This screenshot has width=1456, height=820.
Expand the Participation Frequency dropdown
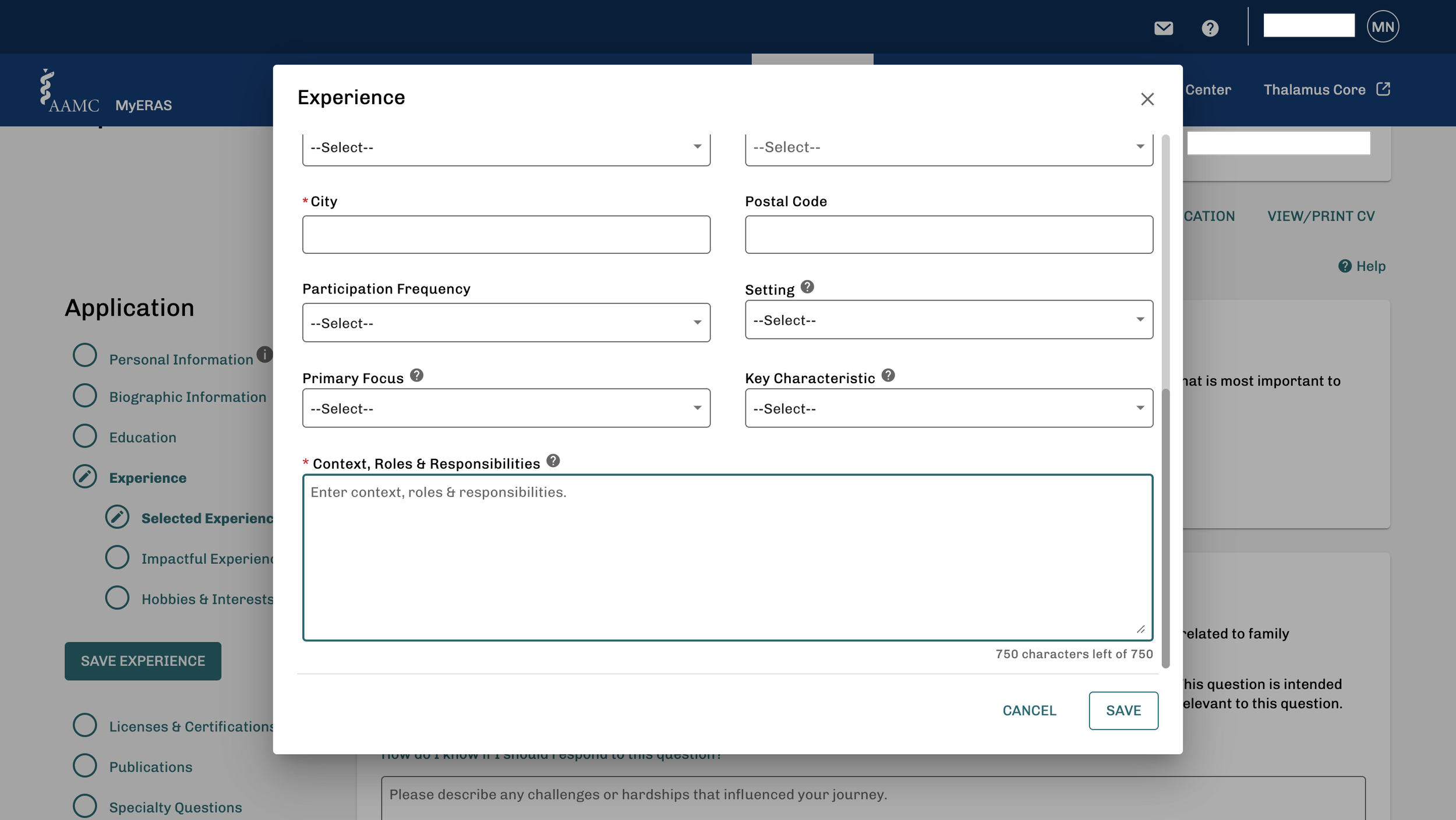pos(506,323)
